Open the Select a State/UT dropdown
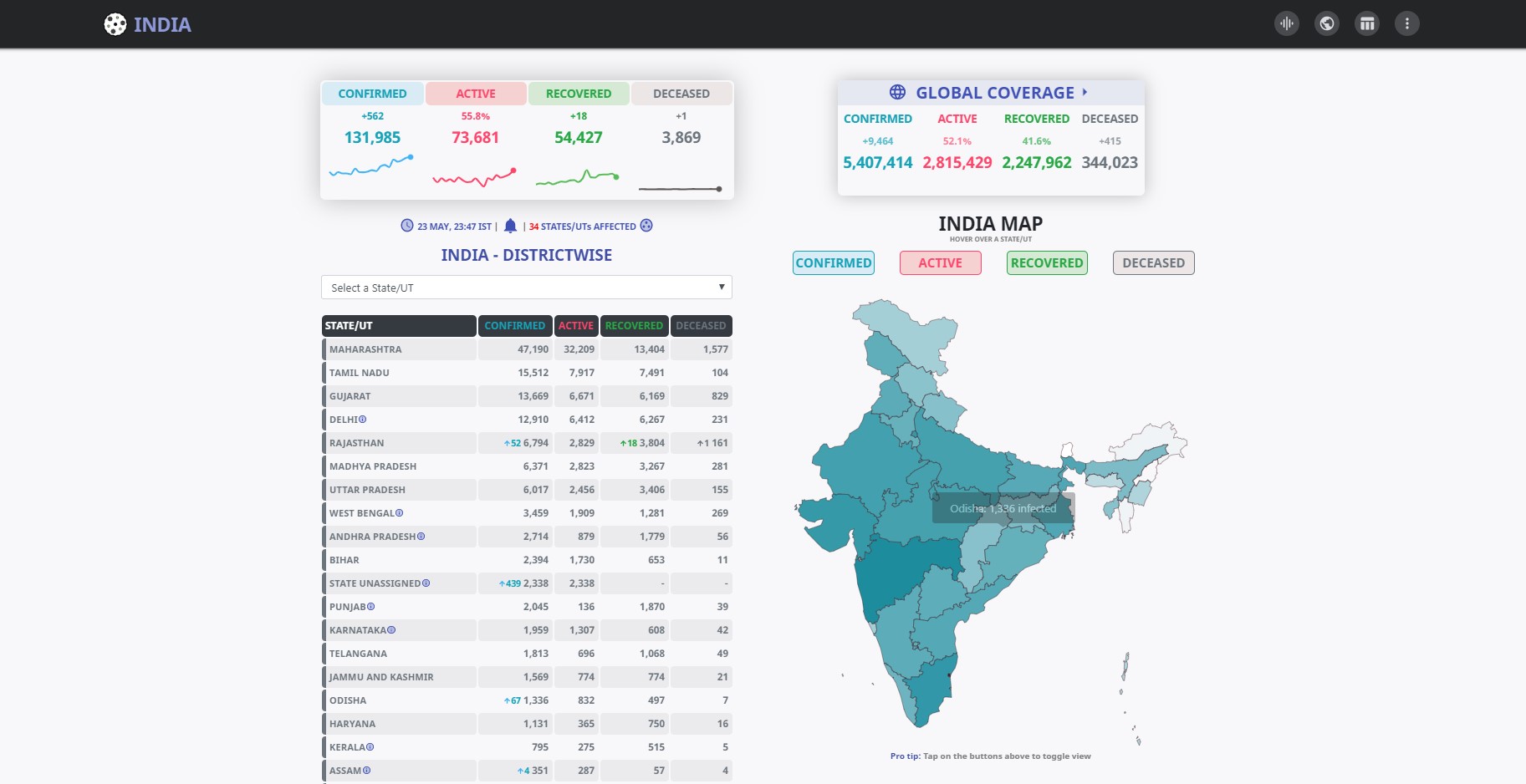 tap(527, 288)
